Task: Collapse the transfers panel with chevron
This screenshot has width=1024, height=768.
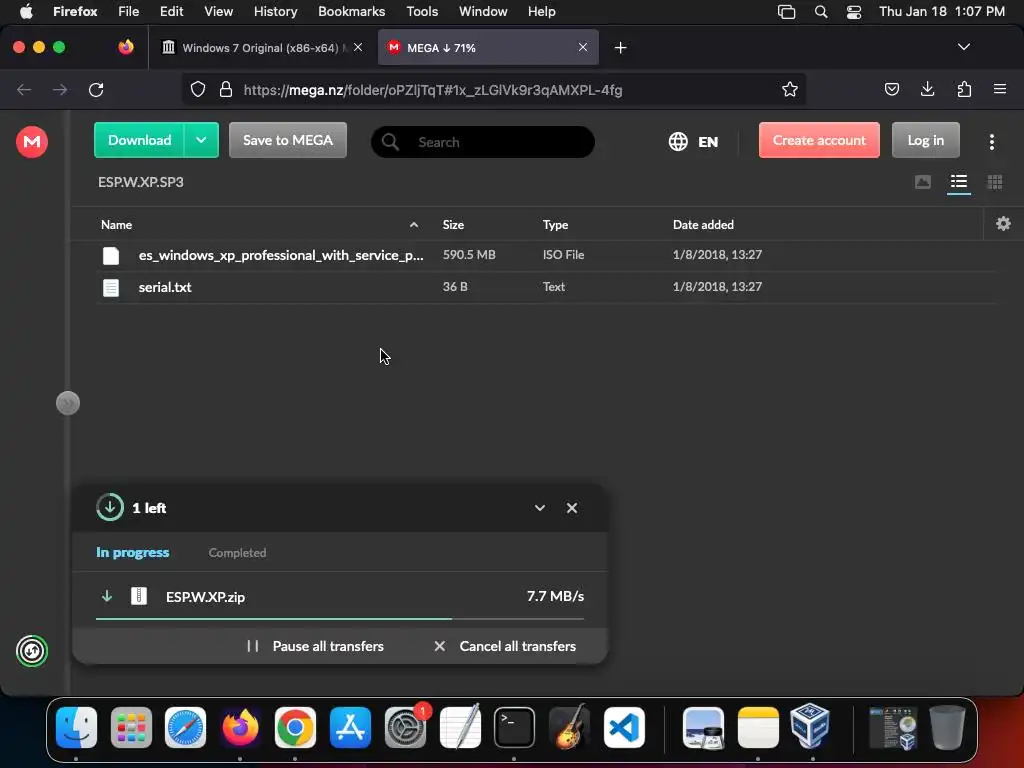Action: coord(539,507)
